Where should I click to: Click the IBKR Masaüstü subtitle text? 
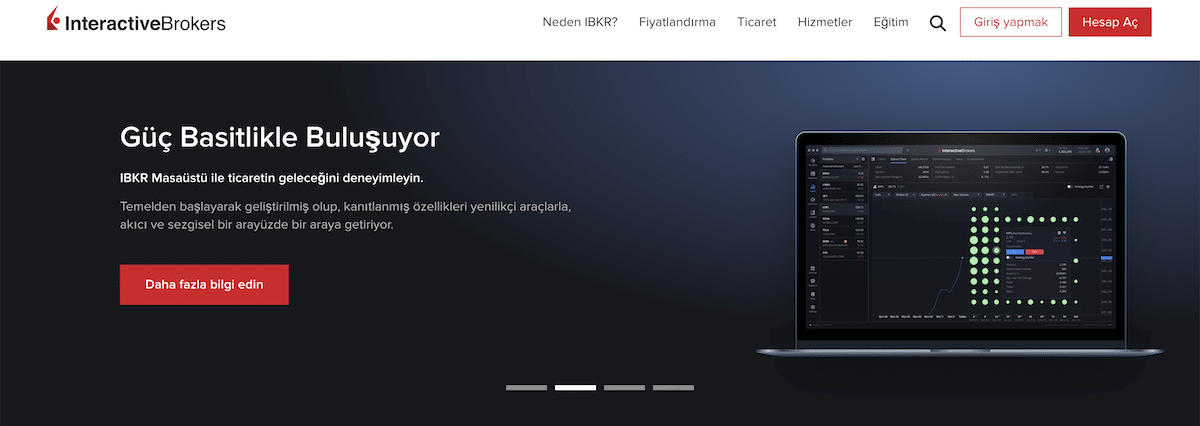click(271, 179)
